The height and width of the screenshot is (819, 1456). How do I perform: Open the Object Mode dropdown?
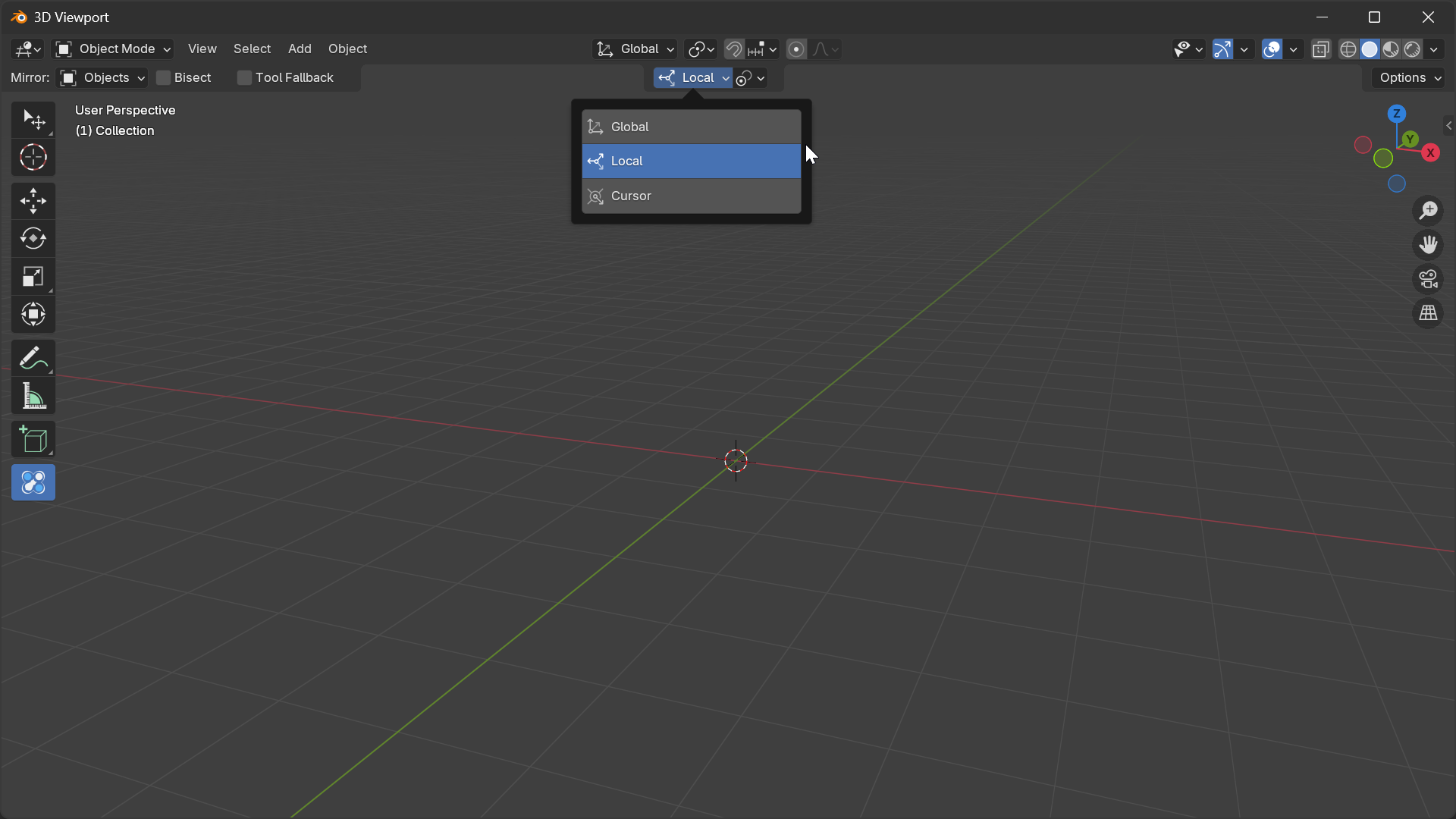pyautogui.click(x=113, y=49)
